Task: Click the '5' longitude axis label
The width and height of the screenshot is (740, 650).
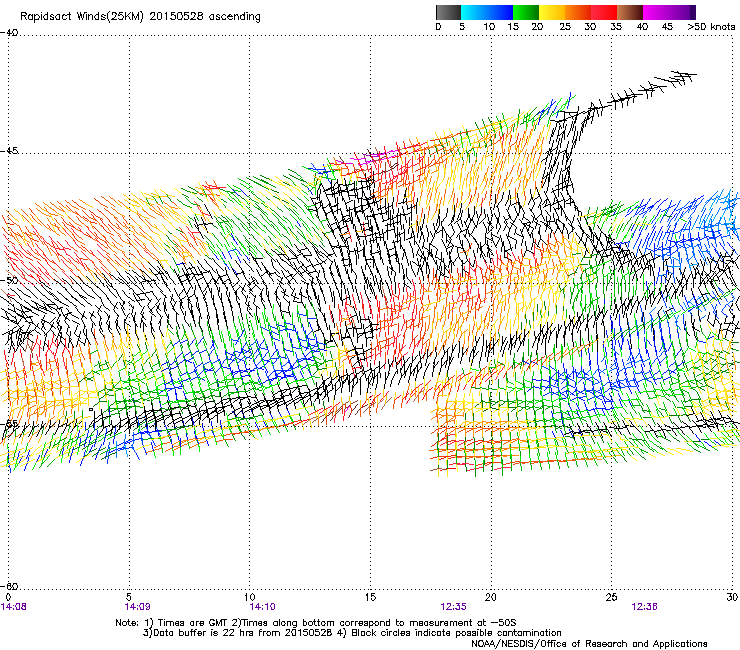Action: pyautogui.click(x=128, y=597)
